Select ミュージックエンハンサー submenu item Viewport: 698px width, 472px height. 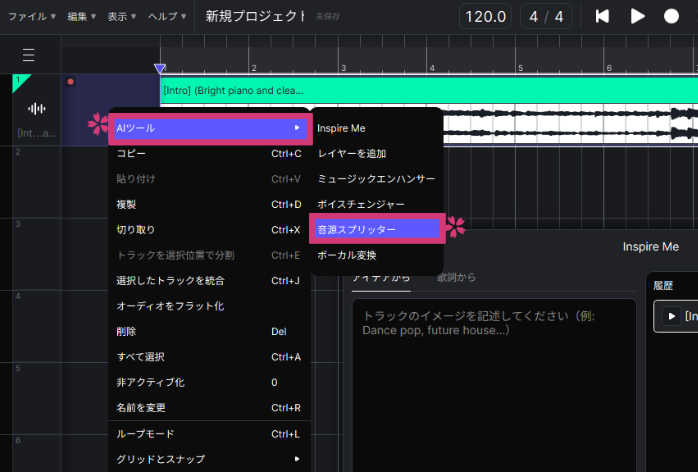(x=376, y=178)
